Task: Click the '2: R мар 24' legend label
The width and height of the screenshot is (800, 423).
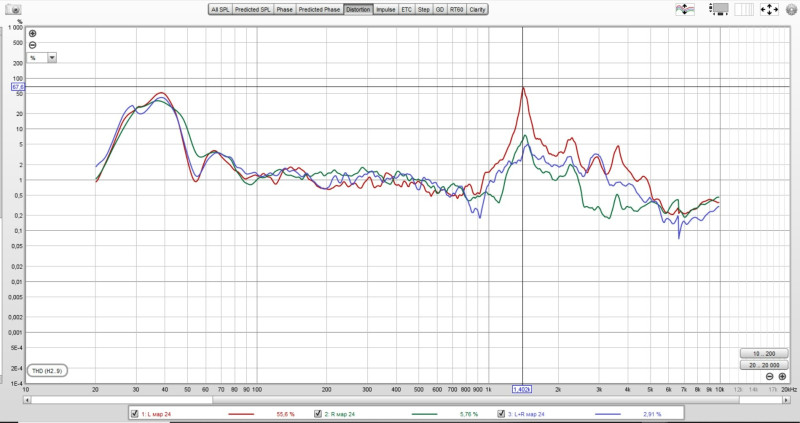Action: coord(339,414)
